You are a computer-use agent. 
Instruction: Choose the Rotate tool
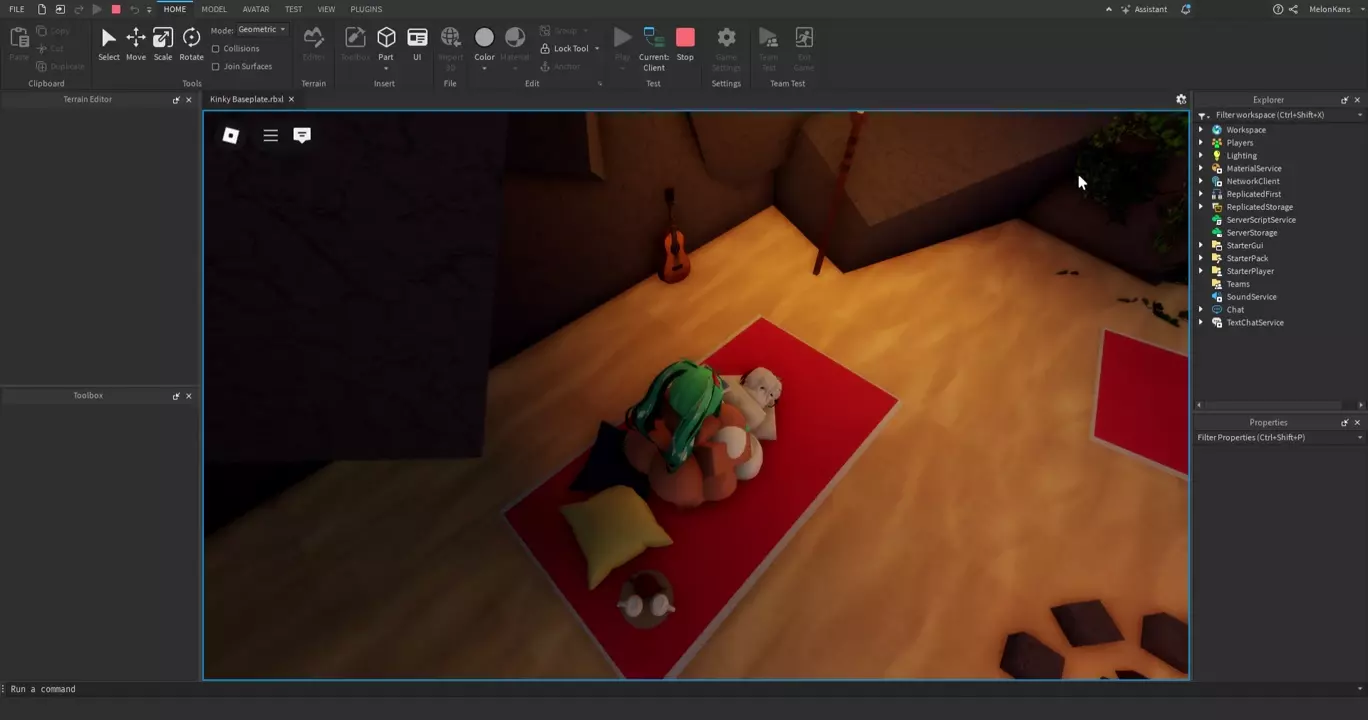click(191, 43)
